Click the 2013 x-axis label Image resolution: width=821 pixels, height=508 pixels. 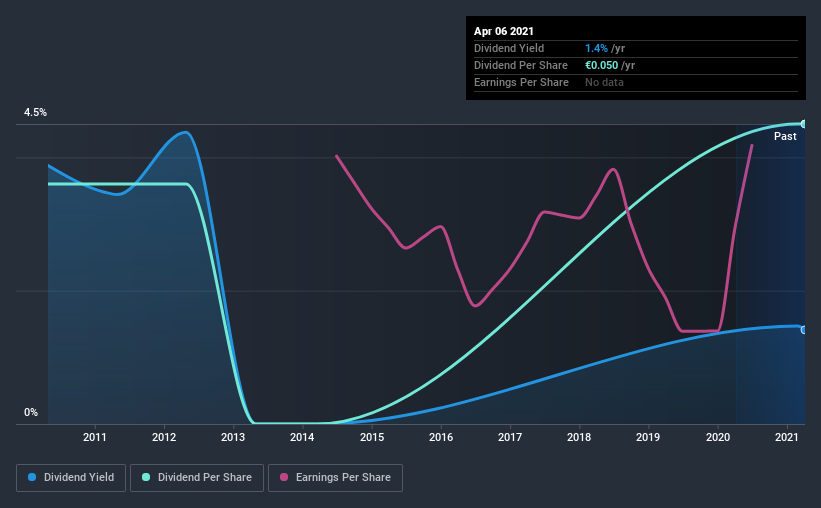[233, 437]
